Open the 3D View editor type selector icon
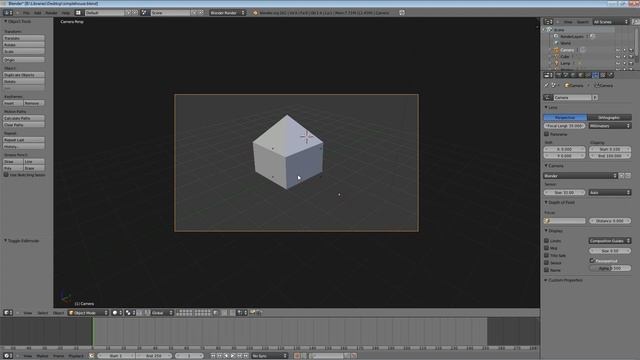Screen dimensions: 640x360 point(8,313)
